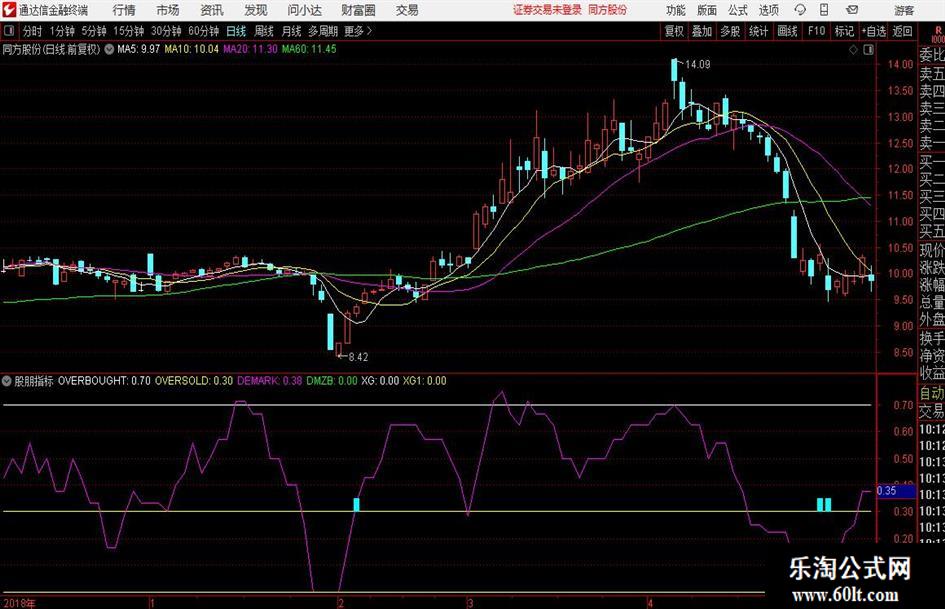Switch to the 15分钟 period tab
Image resolution: width=945 pixels, height=609 pixels.
pos(128,31)
